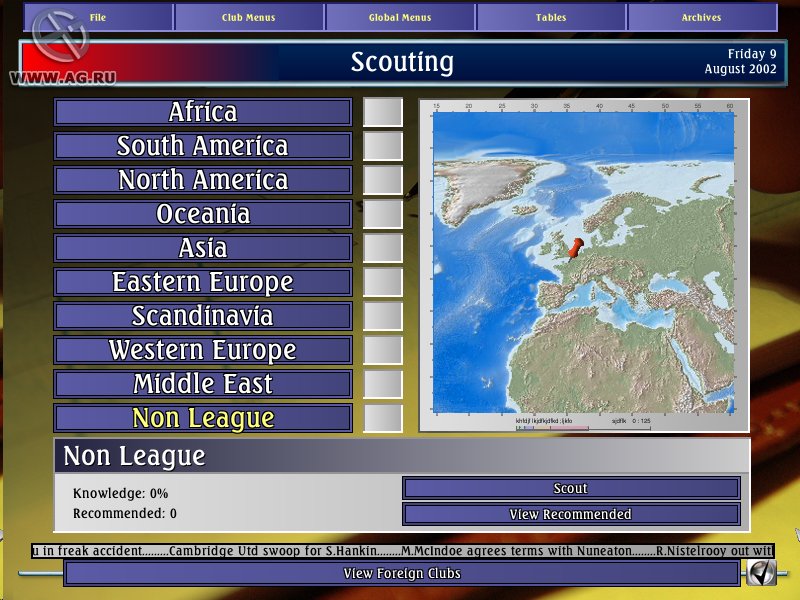
Task: Click the Scout button
Action: [x=569, y=488]
